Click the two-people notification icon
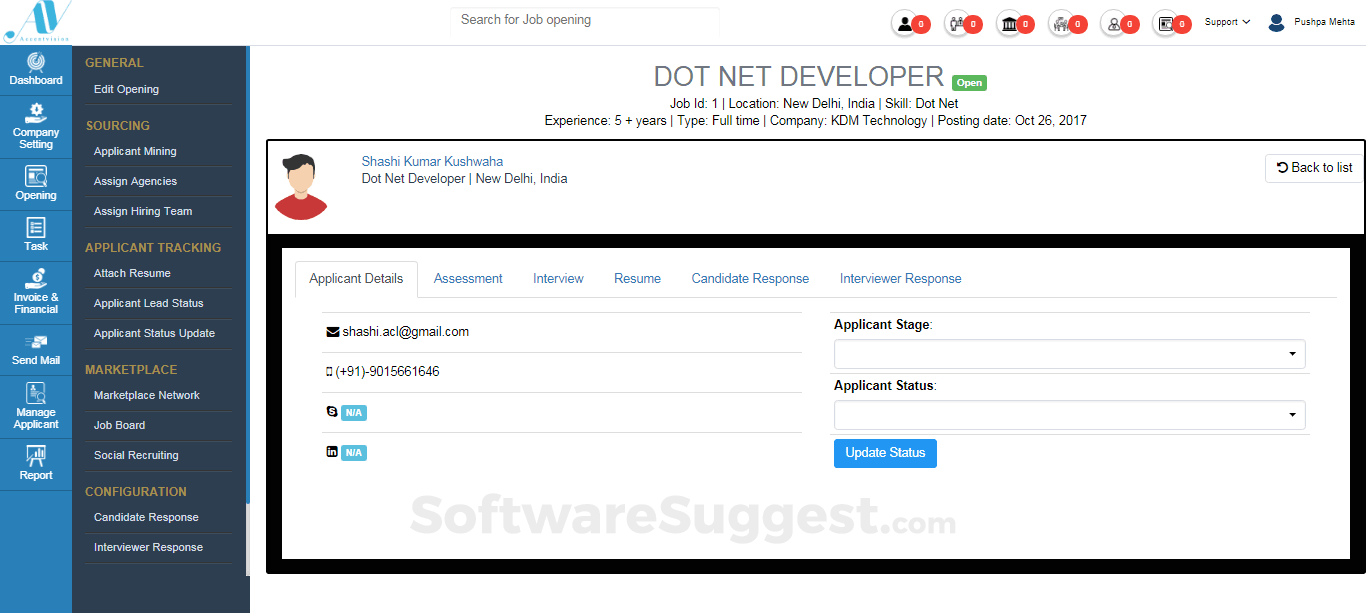Screen dimensions: 1366x613 click(x=958, y=24)
